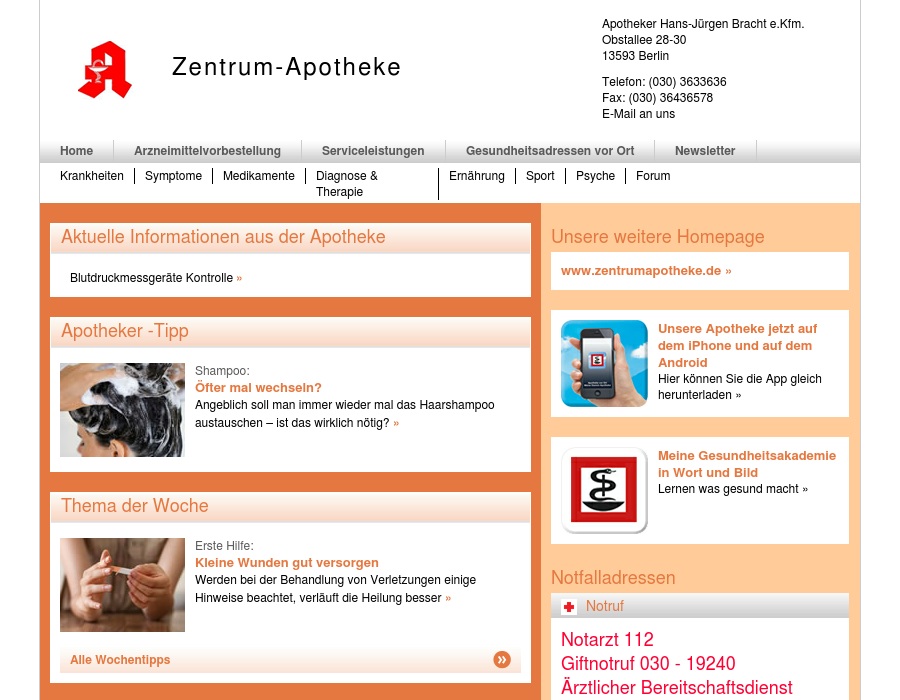Open the Medikamente submenu item

tap(259, 176)
